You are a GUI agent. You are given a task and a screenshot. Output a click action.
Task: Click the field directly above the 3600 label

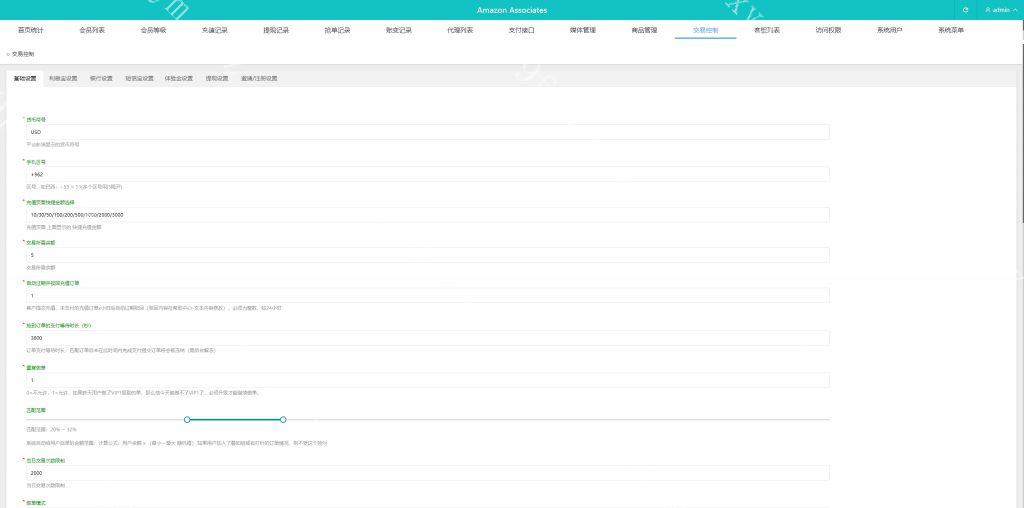click(428, 296)
